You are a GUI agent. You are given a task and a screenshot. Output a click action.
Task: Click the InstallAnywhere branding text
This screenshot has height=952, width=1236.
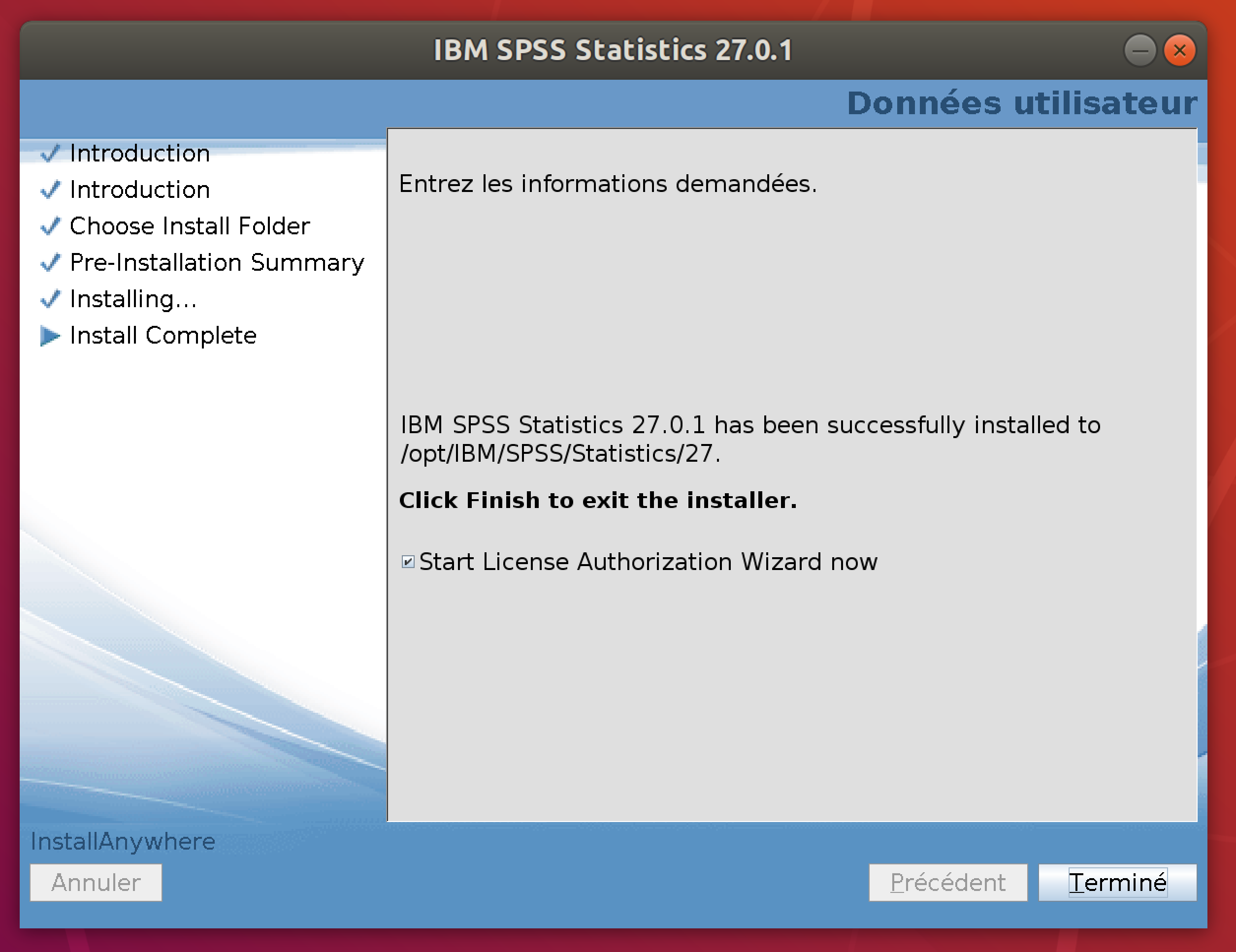coord(123,841)
